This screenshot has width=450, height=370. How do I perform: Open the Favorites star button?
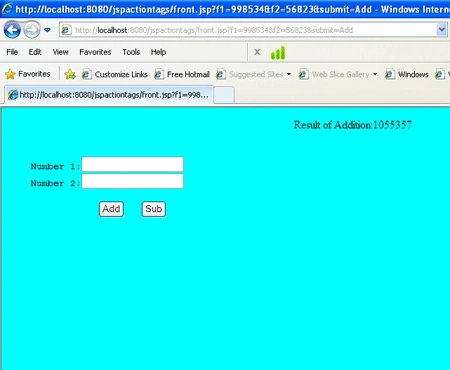pos(28,74)
